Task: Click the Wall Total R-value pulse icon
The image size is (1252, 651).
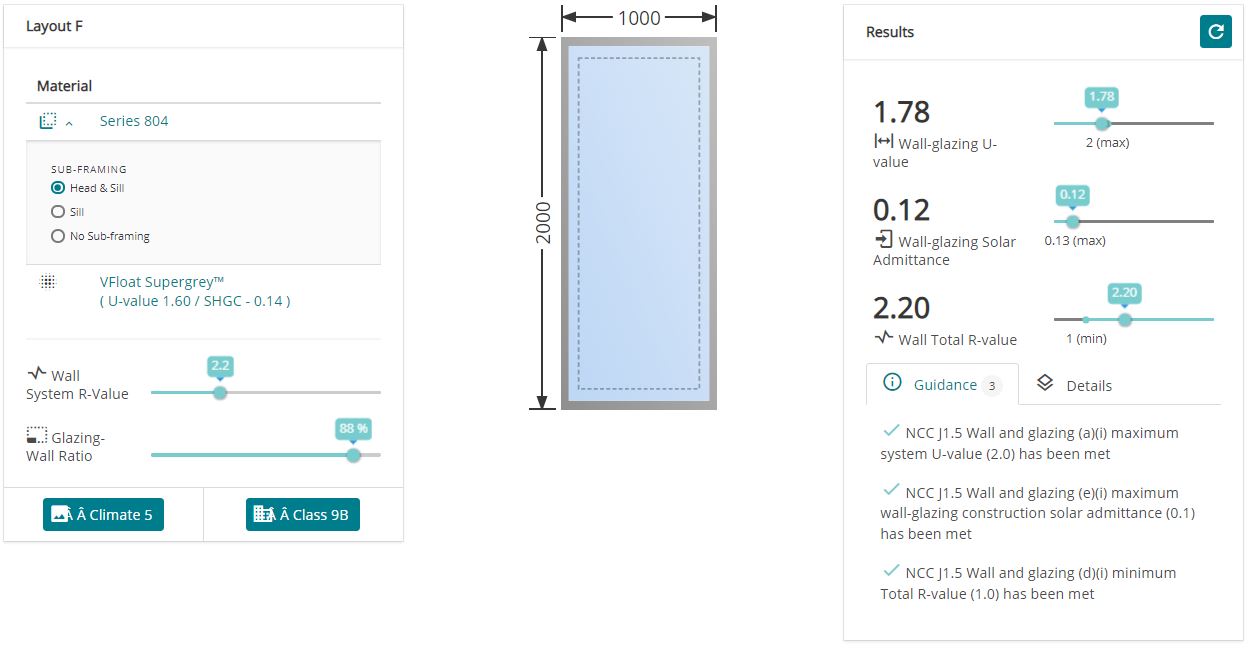Action: (883, 338)
